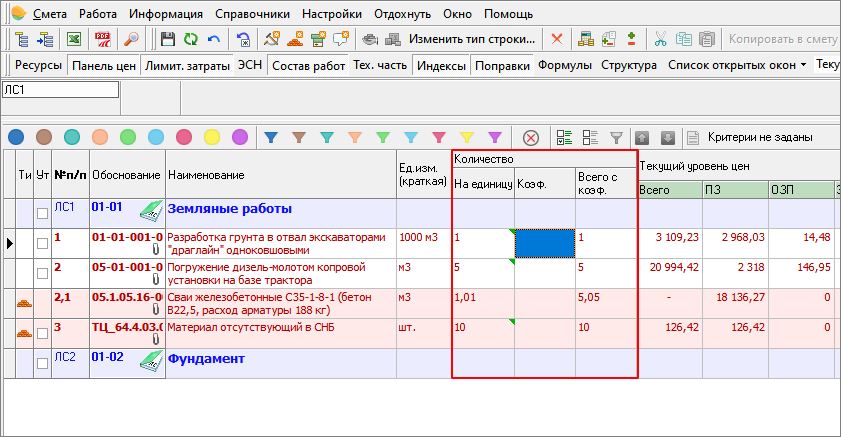Click the Критерии не заданы button
The image size is (841, 437).
[758, 137]
